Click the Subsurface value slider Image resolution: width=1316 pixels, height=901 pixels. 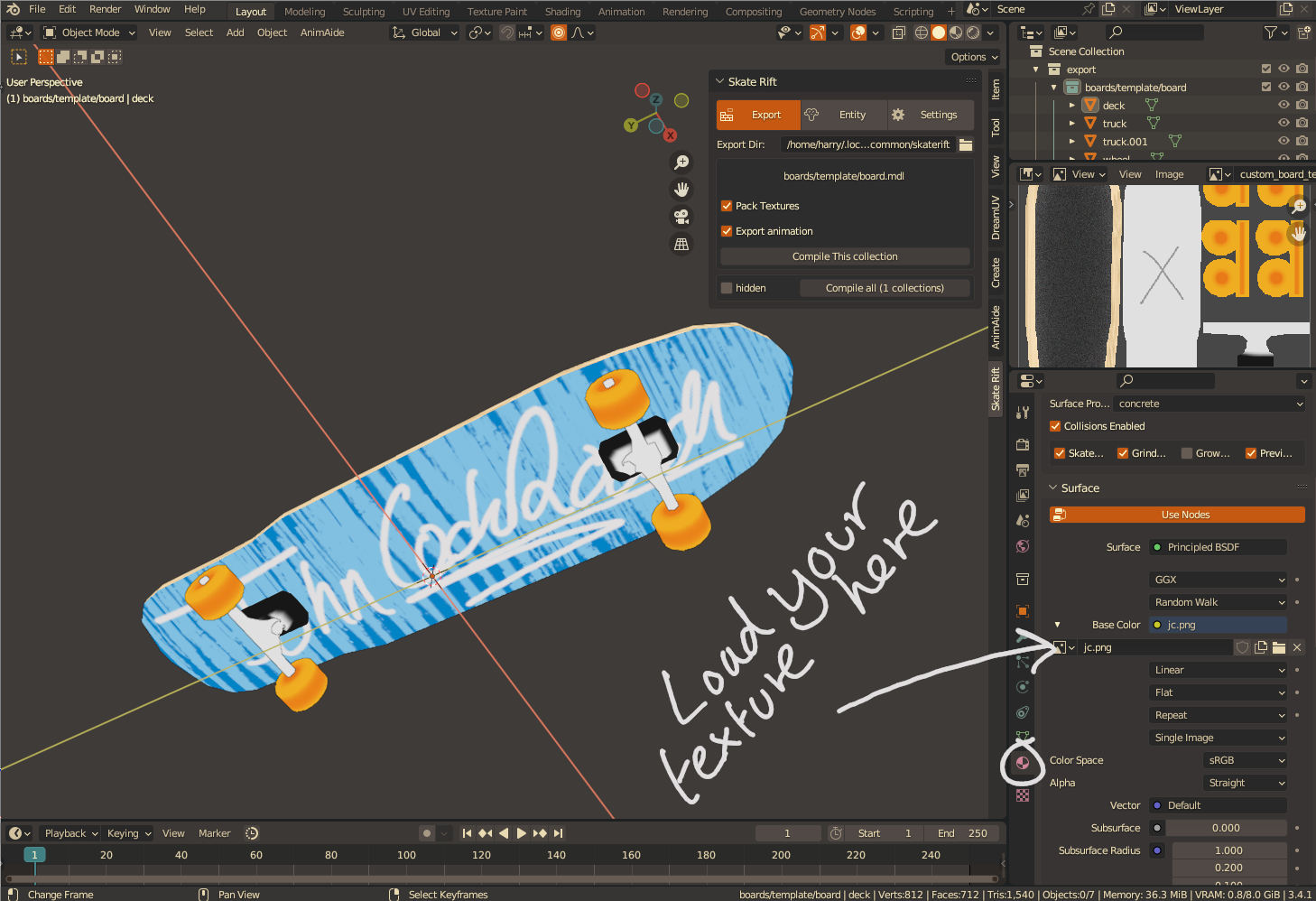coord(1226,828)
